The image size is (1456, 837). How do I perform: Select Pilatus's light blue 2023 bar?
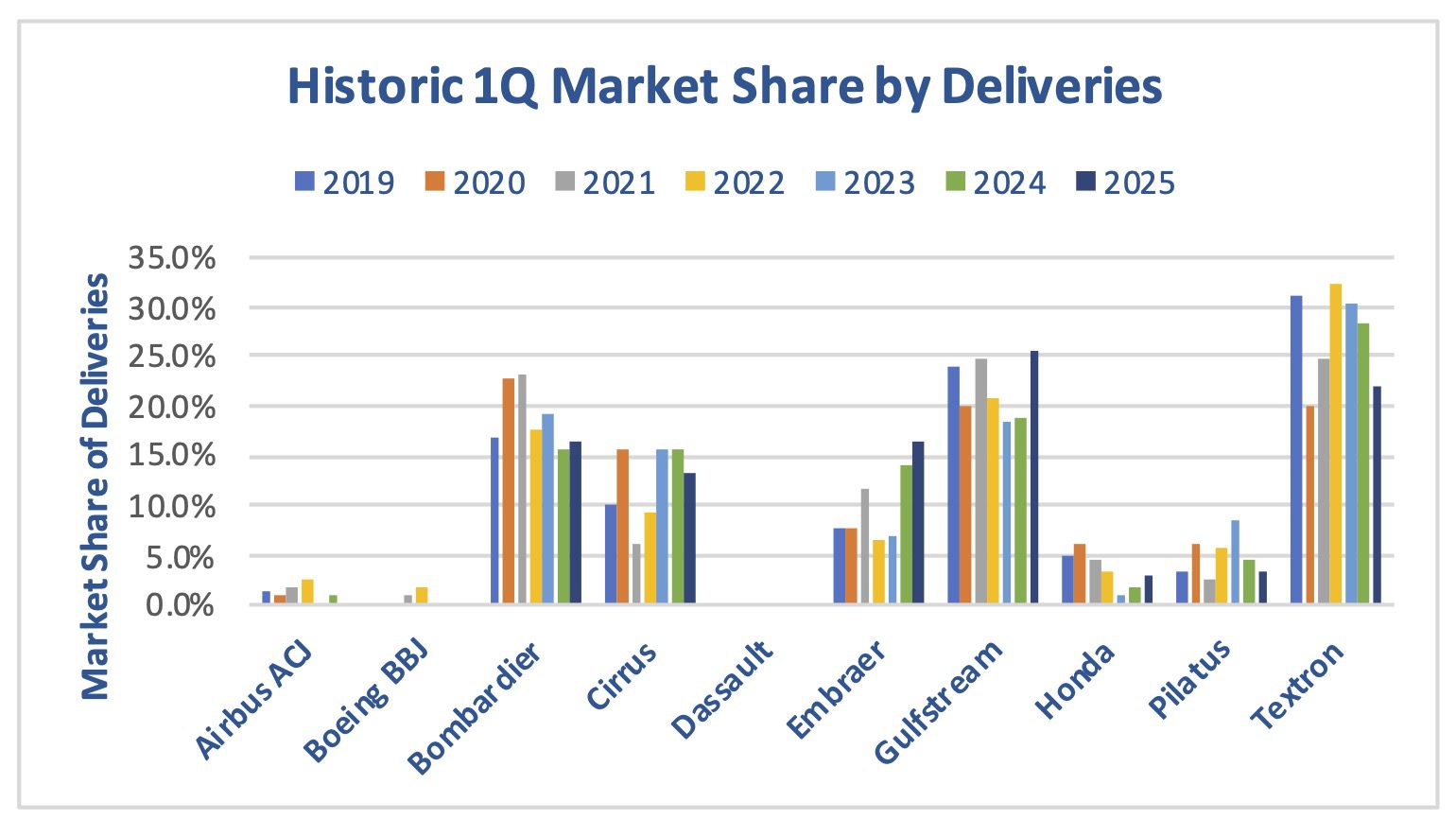pos(1235,562)
